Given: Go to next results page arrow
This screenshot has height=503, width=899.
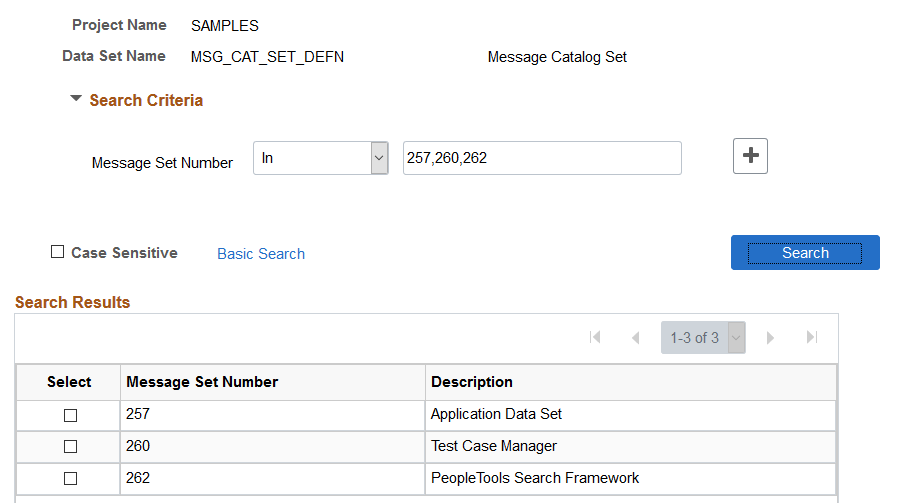Looking at the screenshot, I should 770,338.
